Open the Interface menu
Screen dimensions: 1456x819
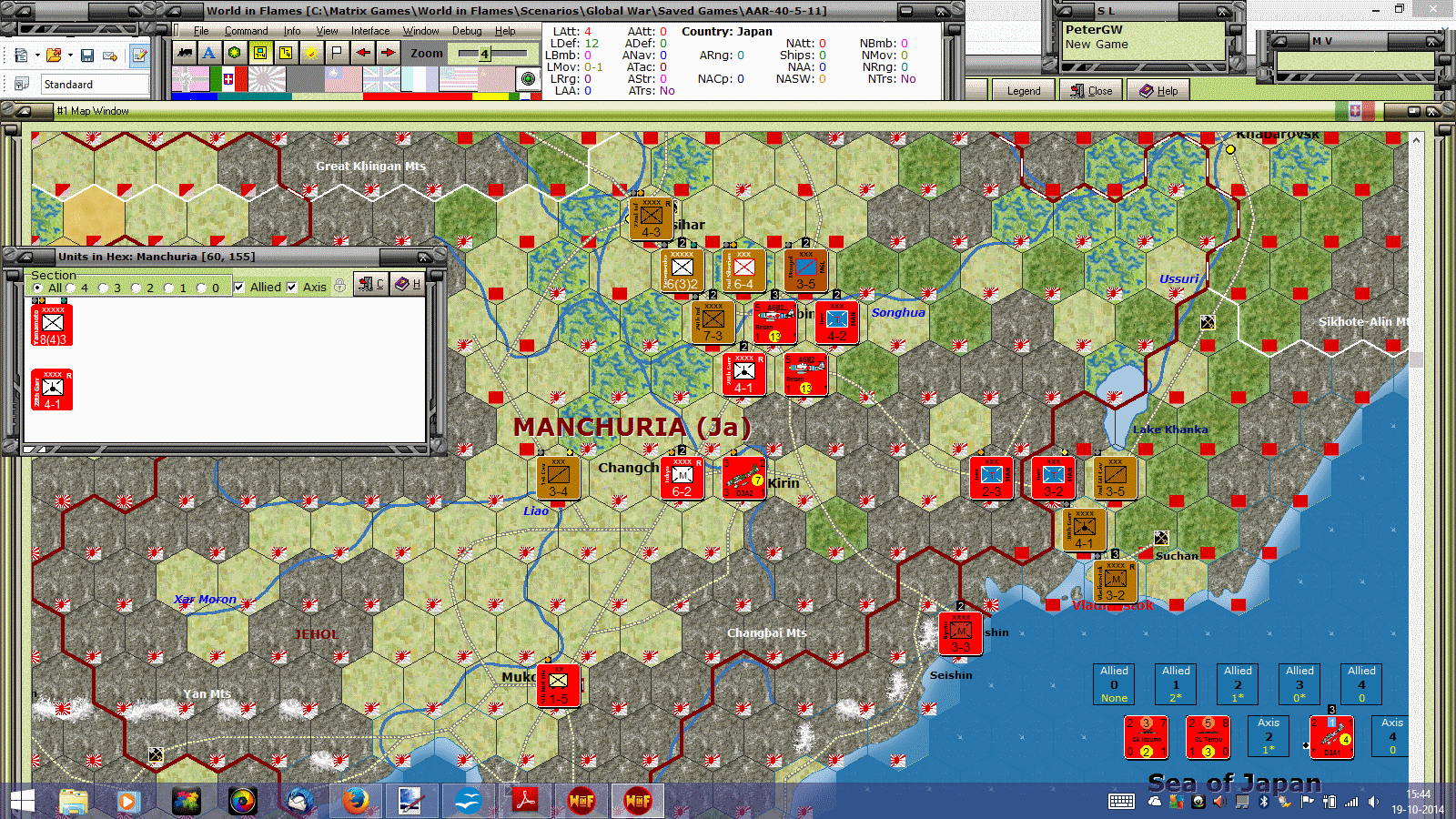point(370,31)
